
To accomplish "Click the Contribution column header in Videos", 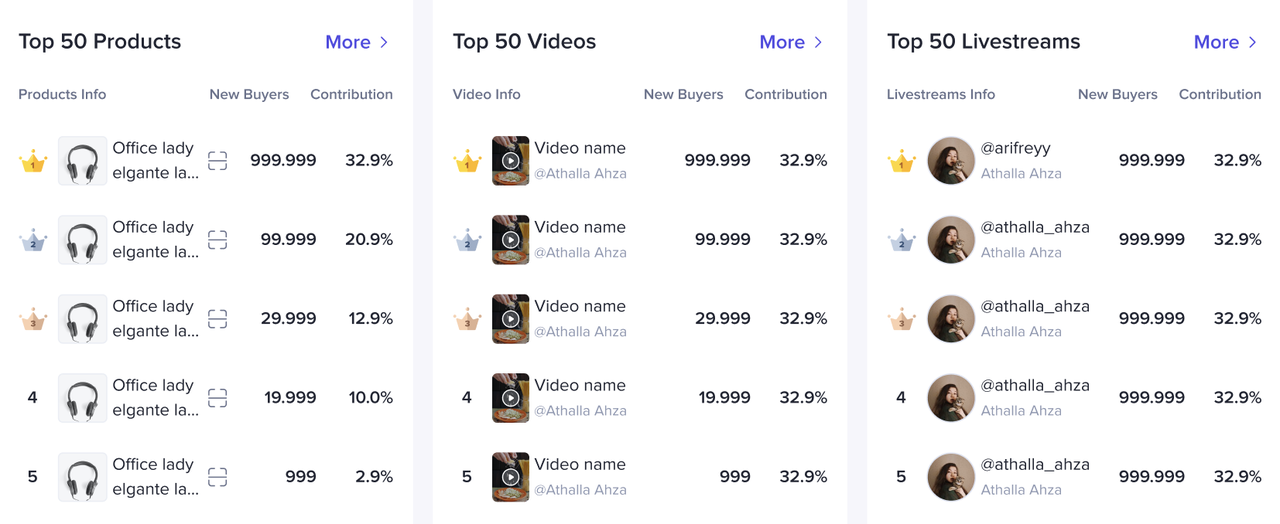I will 785,95.
